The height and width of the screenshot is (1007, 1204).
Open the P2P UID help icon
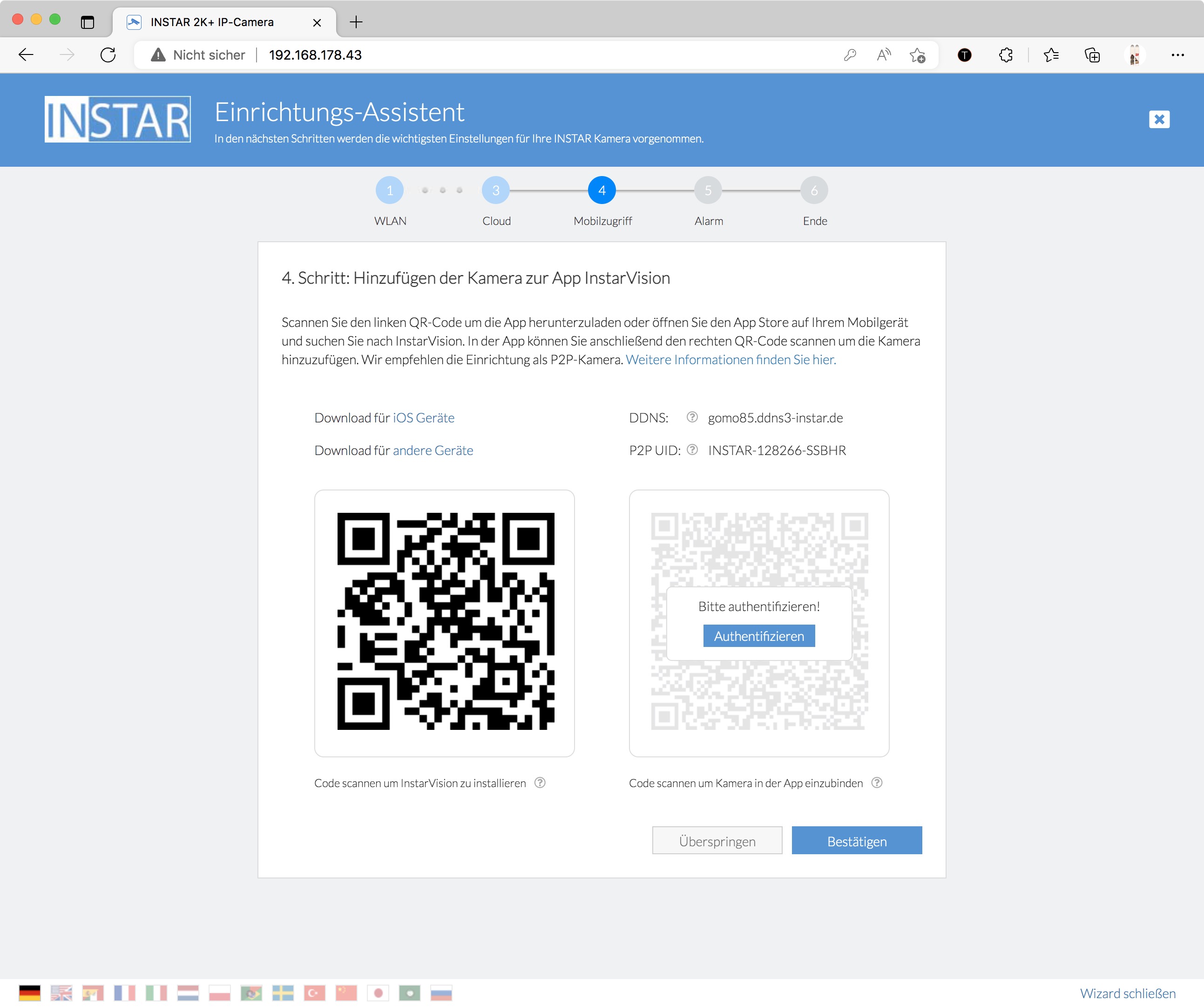coord(692,449)
